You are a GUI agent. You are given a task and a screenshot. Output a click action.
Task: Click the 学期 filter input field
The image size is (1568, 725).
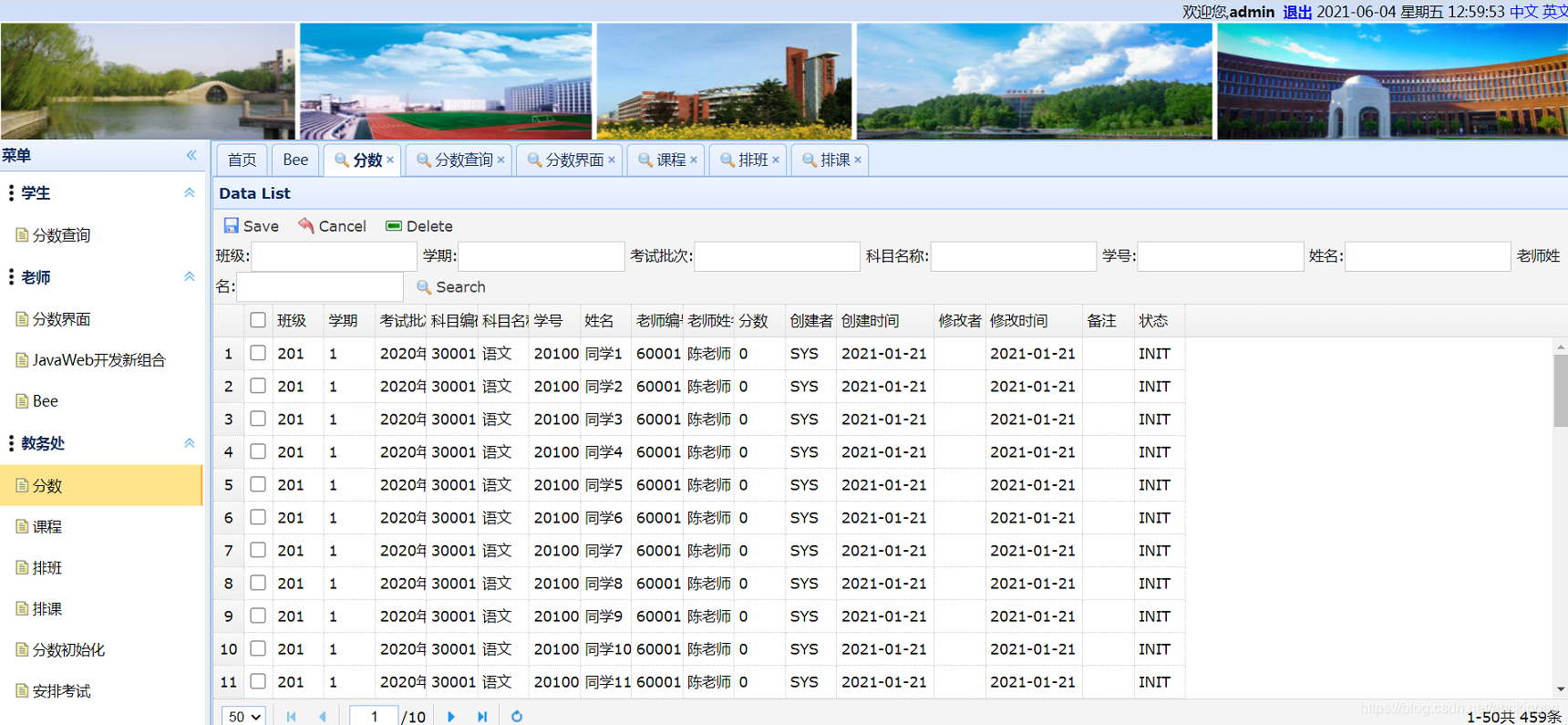(x=541, y=256)
